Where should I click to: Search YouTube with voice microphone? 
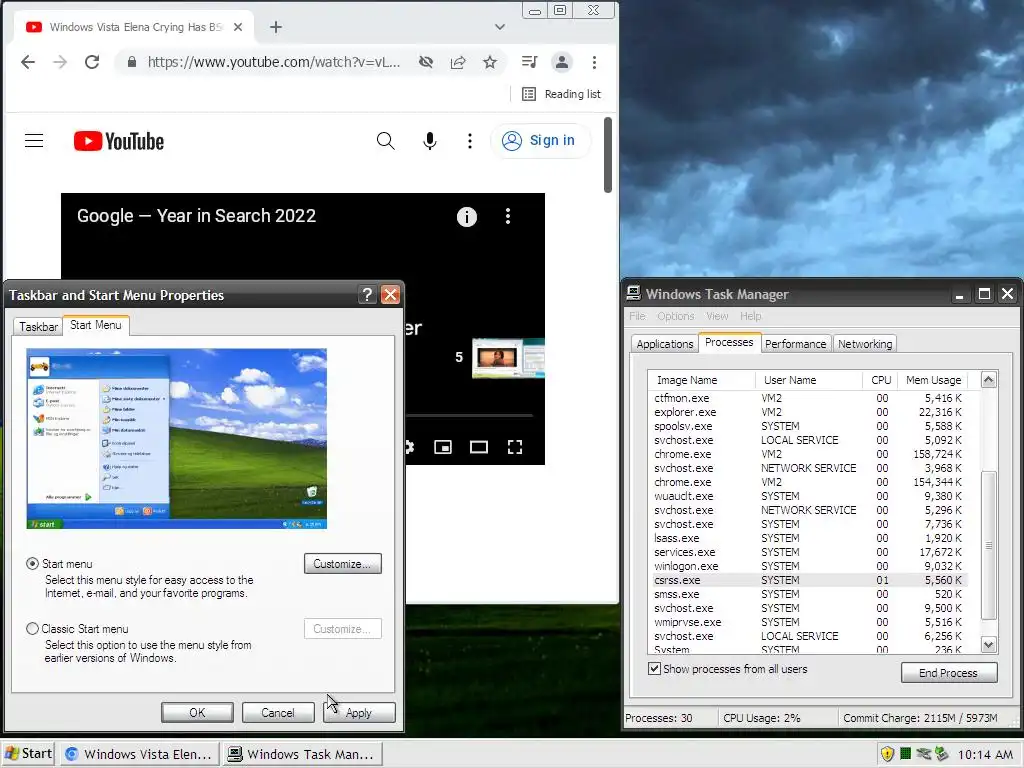[429, 140]
